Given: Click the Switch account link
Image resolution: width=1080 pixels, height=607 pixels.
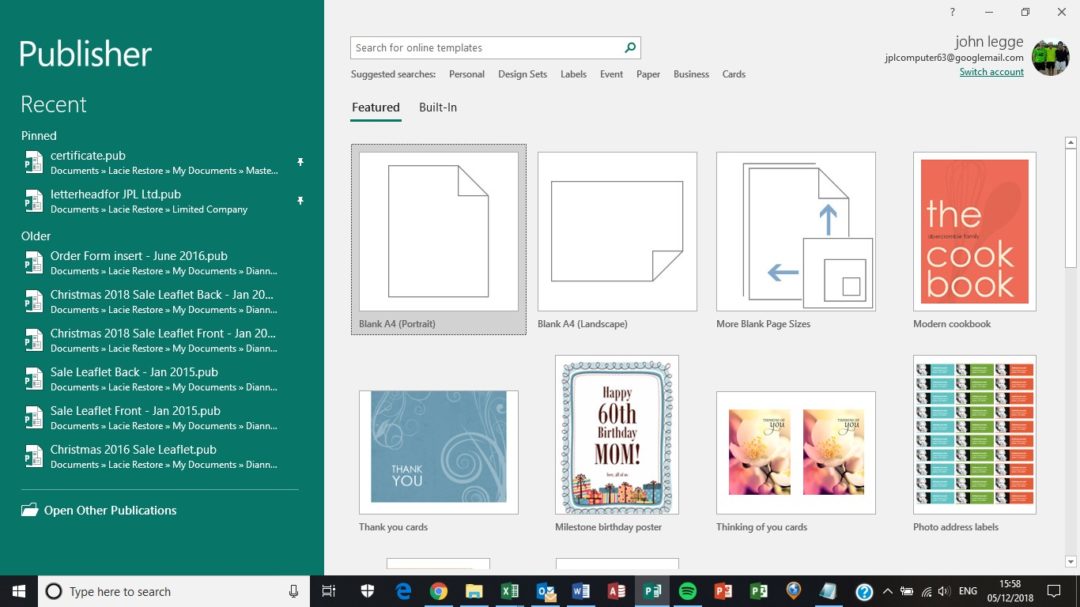Looking at the screenshot, I should (991, 72).
